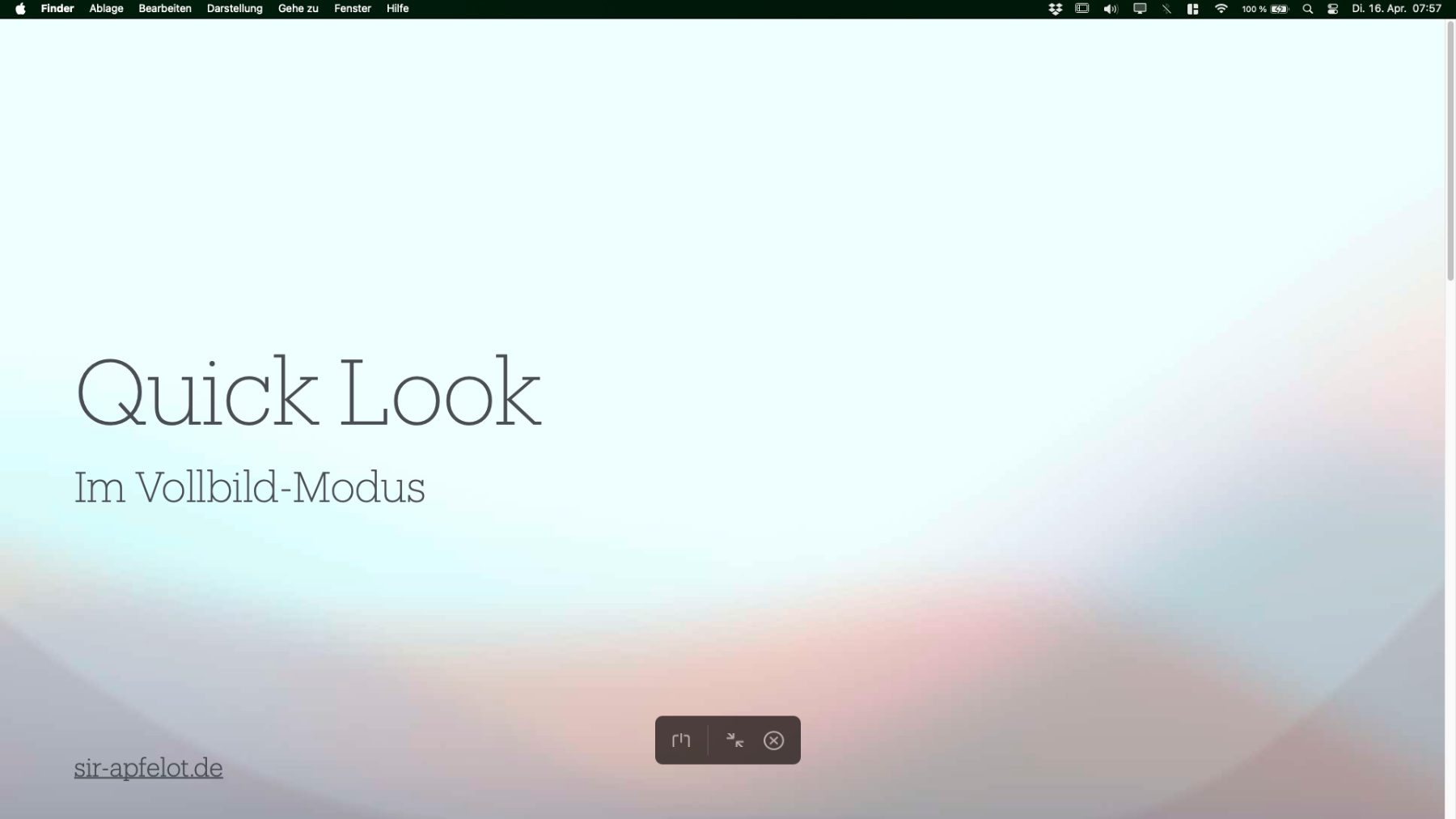Open the screen mirroring display icon
The image size is (1456, 819).
tap(1140, 9)
